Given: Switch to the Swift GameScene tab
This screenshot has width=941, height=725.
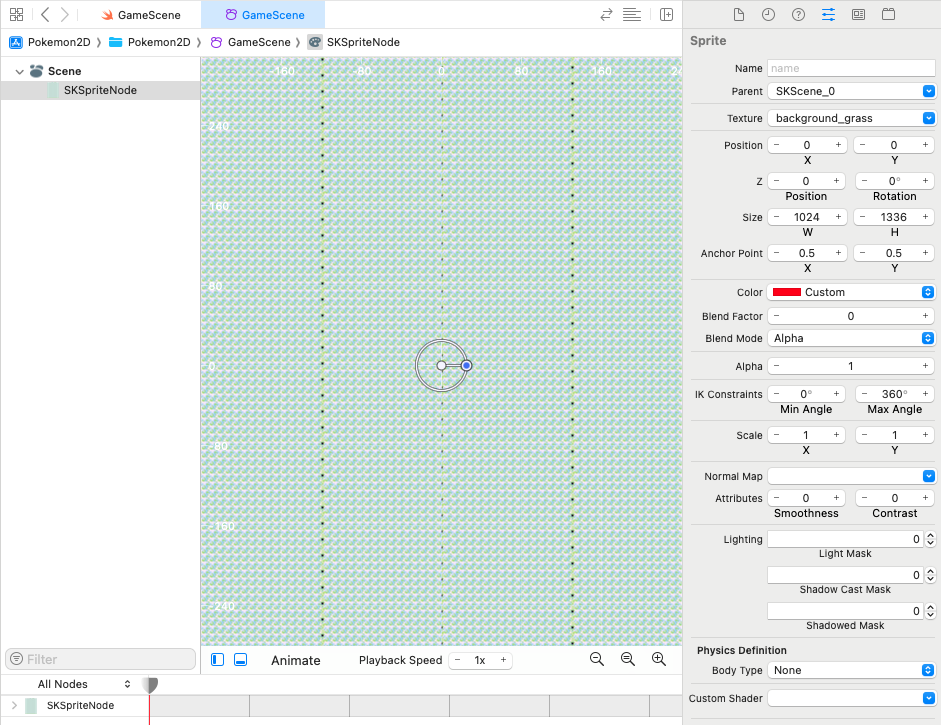Looking at the screenshot, I should pos(141,15).
